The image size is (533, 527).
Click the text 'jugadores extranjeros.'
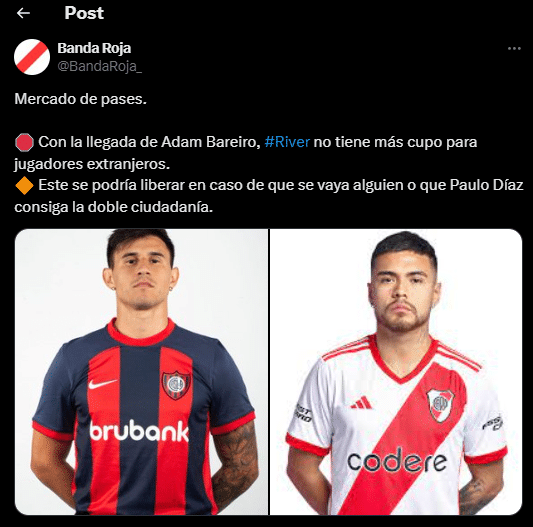coord(92,164)
